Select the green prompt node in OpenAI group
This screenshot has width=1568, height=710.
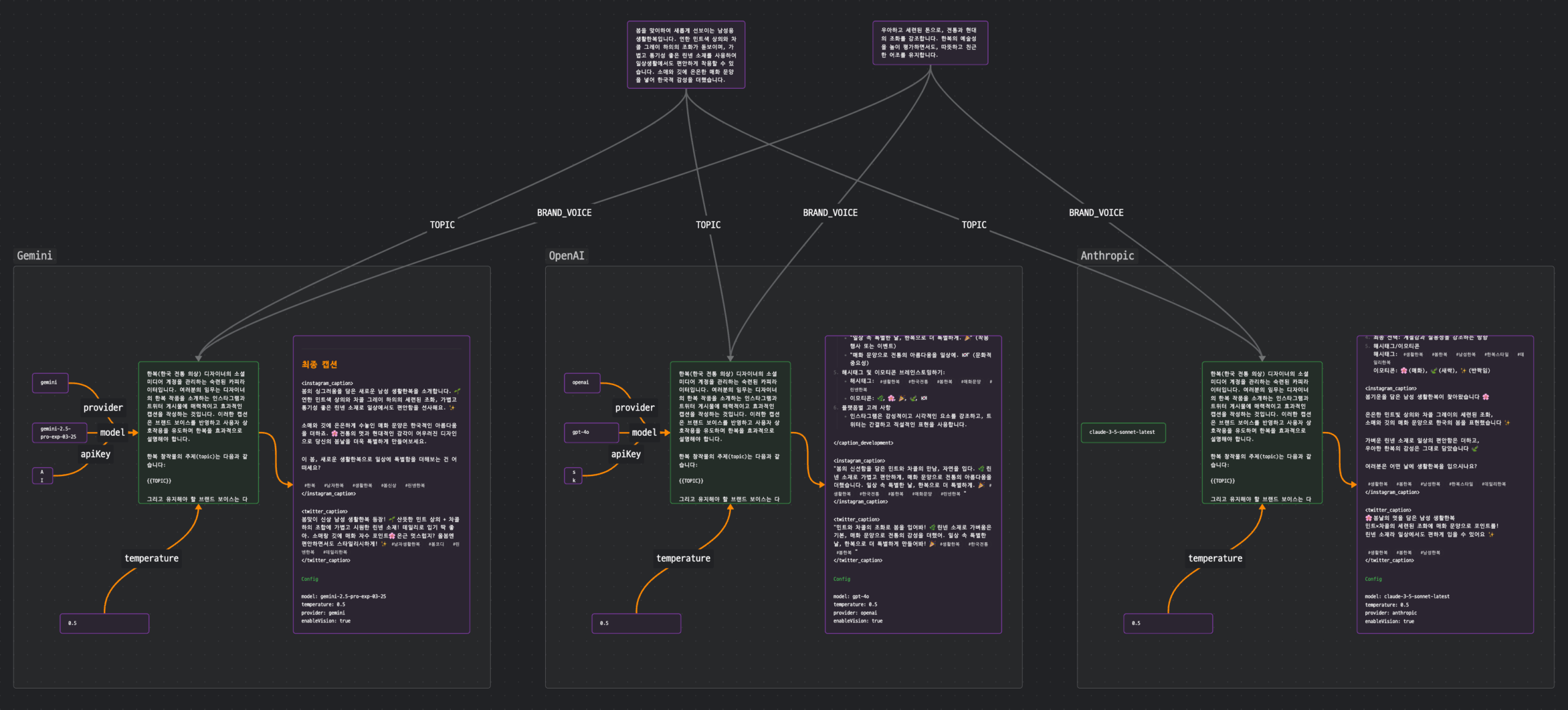[730, 433]
